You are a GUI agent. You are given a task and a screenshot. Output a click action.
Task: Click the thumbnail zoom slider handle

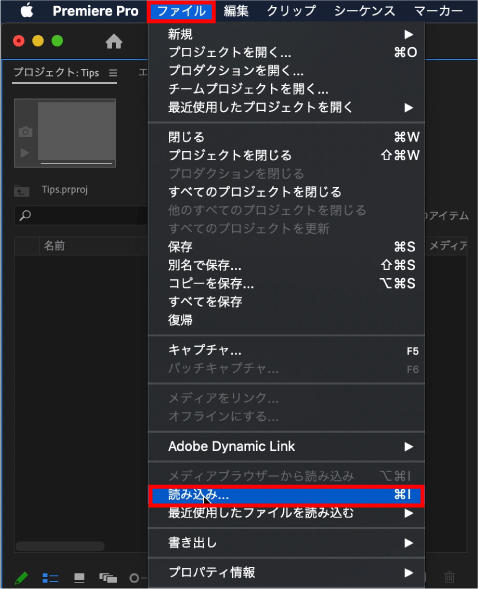click(134, 578)
